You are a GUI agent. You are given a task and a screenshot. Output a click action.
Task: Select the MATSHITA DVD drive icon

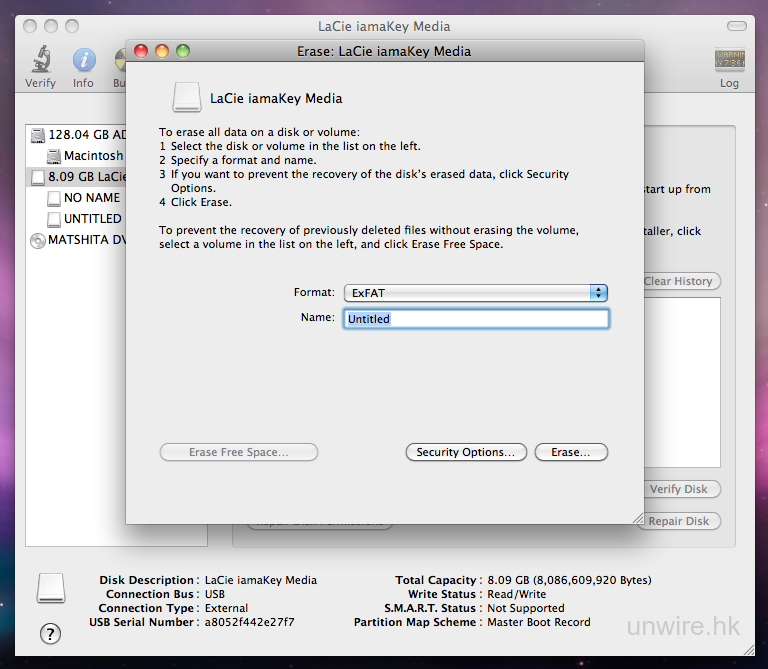[38, 240]
